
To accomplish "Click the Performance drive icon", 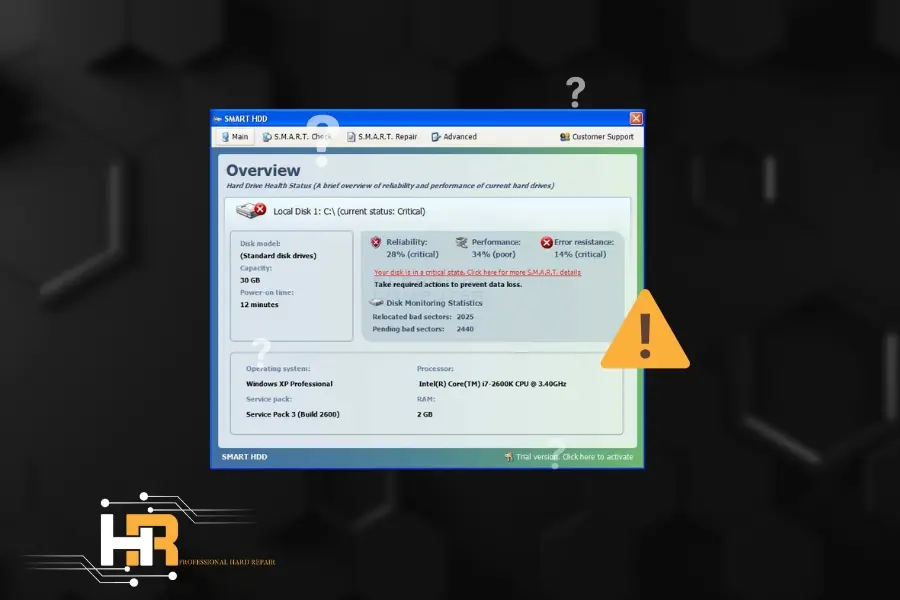I will [461, 242].
